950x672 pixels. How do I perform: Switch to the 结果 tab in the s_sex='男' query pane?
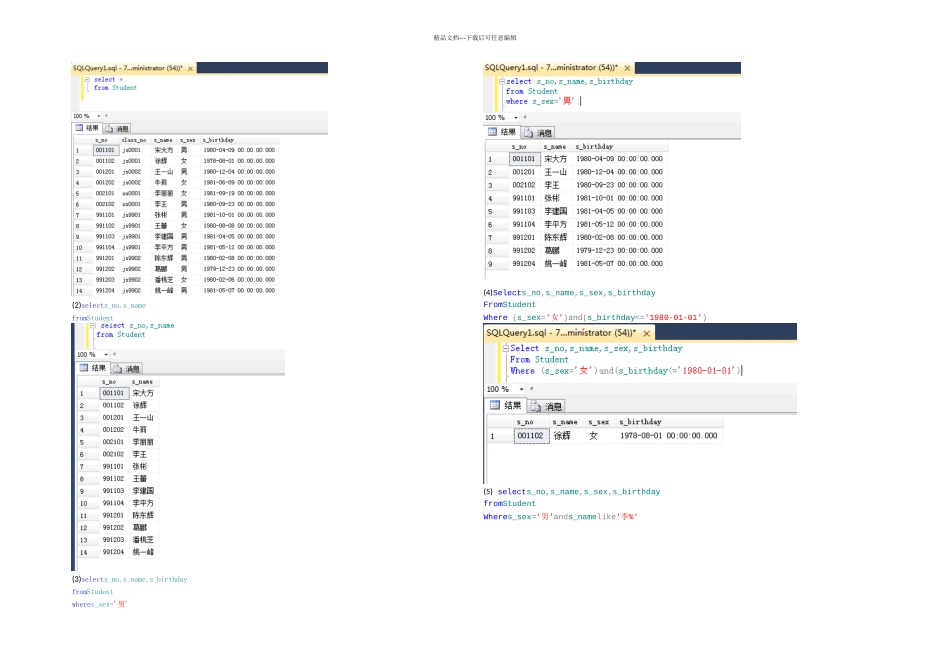[503, 132]
